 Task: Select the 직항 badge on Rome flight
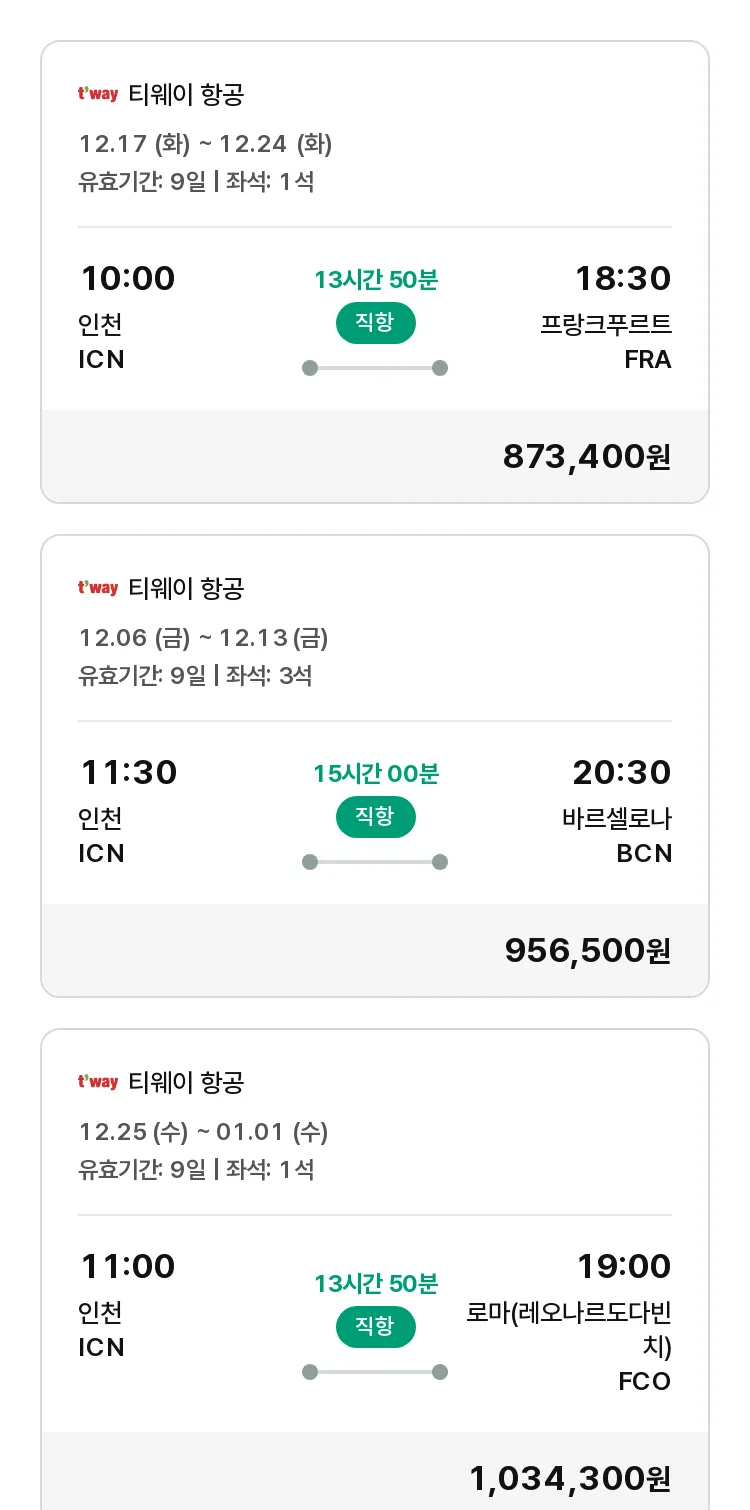point(375,1327)
